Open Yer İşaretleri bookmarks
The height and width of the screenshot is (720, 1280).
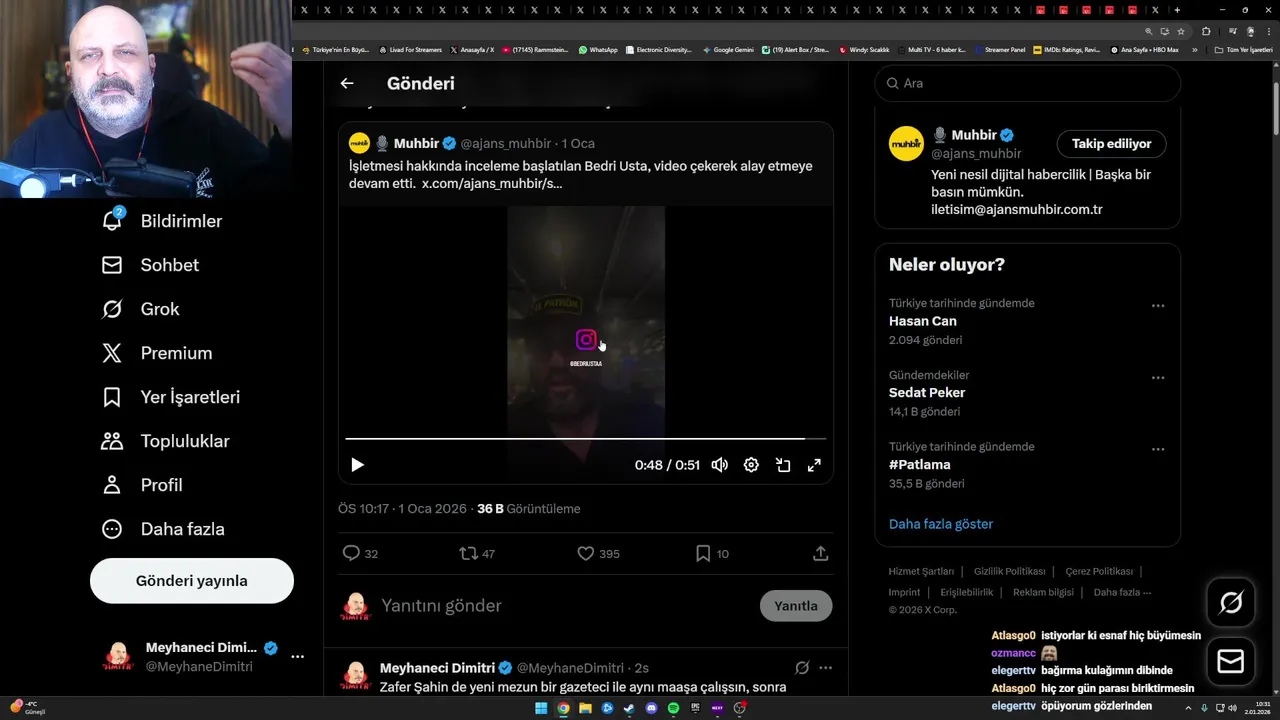171,397
